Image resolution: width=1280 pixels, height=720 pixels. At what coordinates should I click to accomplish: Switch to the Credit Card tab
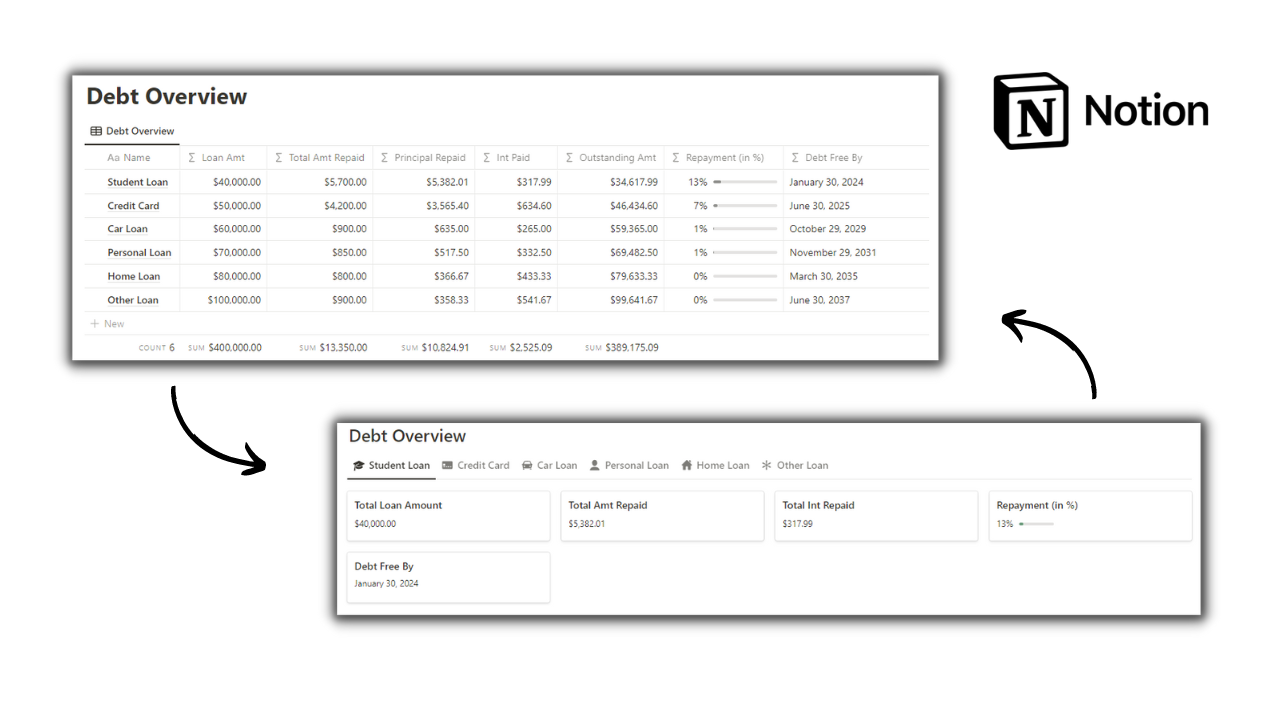point(476,465)
